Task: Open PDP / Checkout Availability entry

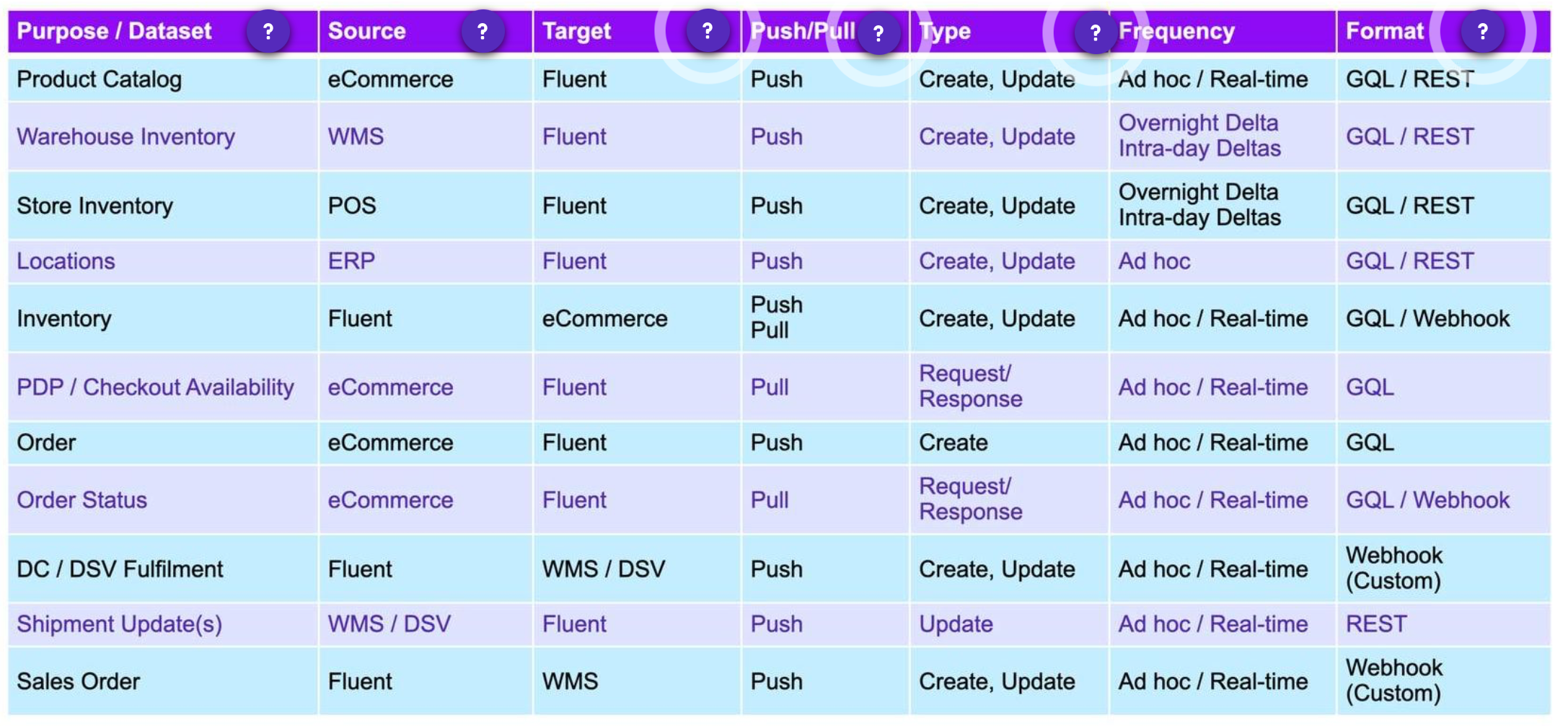Action: click(x=155, y=388)
